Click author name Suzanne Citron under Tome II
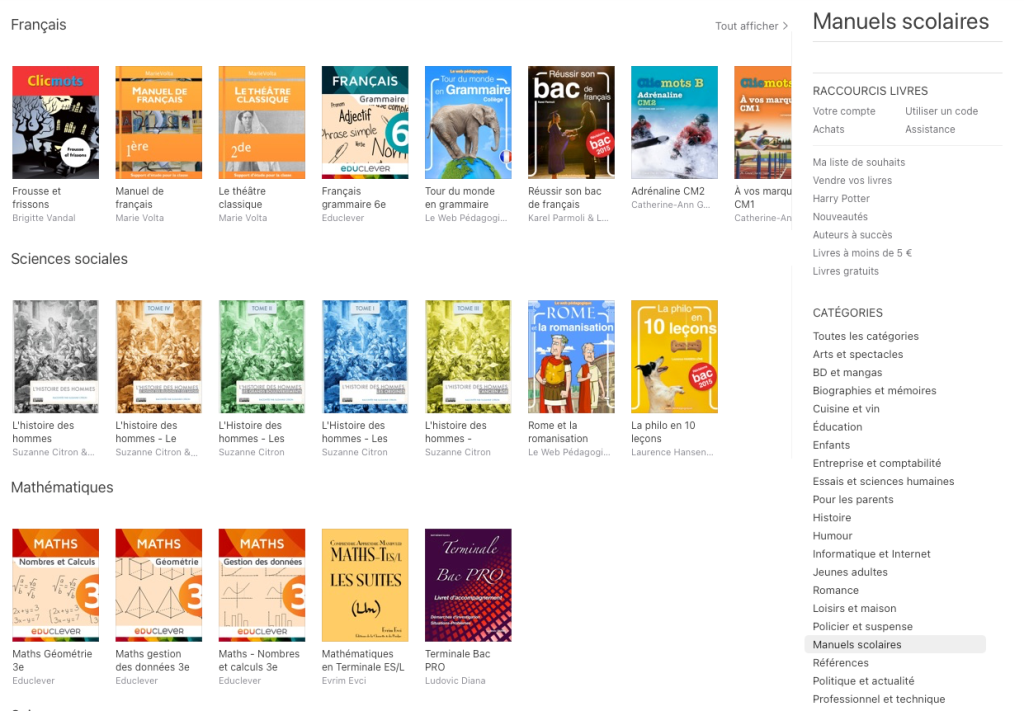Viewport: 1024px width, 711px height. [x=252, y=452]
